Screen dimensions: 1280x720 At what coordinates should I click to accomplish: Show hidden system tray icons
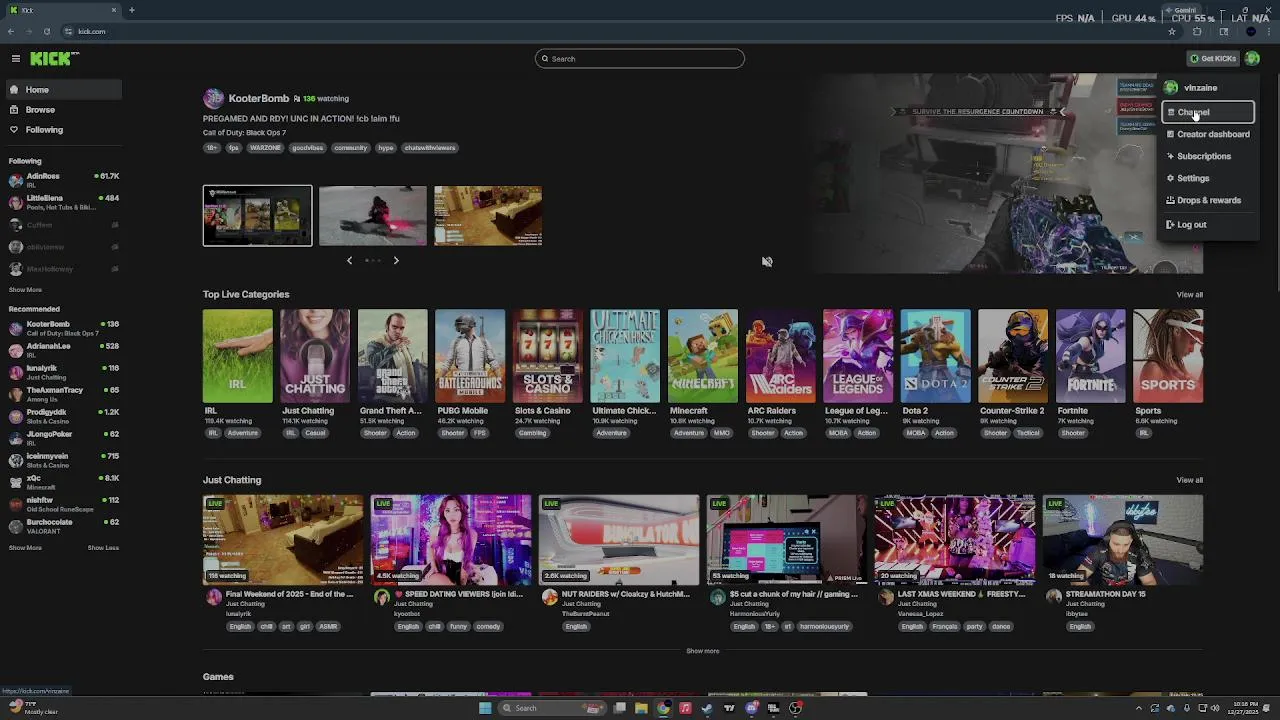[x=1138, y=708]
